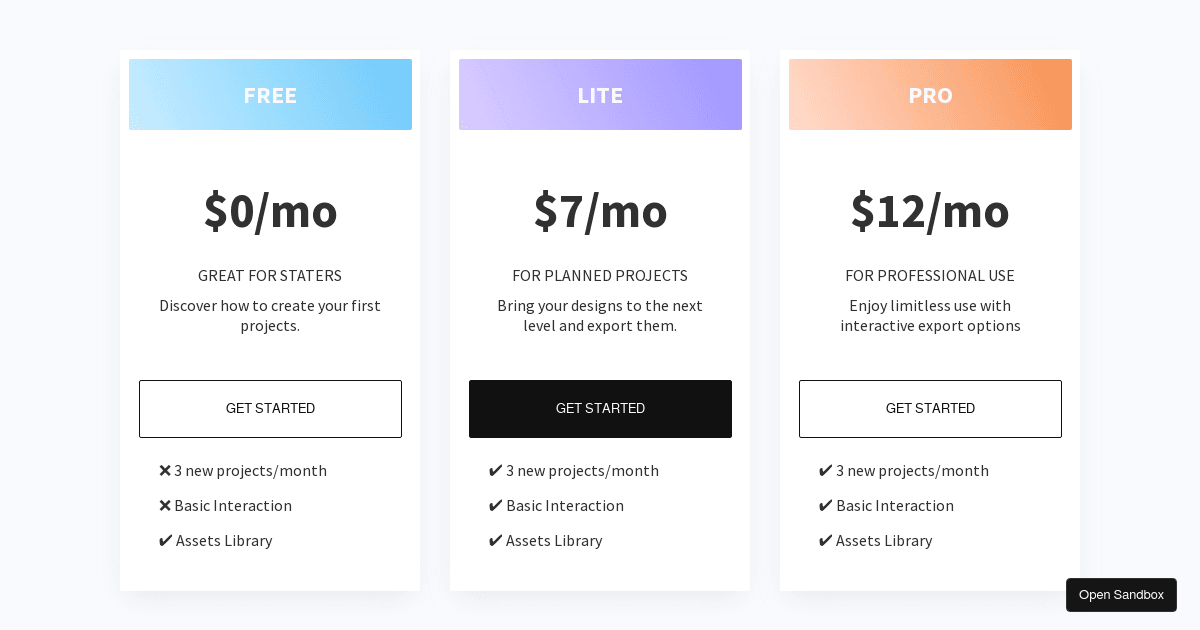Open Sandbox via the bottom-right button

click(x=1121, y=594)
